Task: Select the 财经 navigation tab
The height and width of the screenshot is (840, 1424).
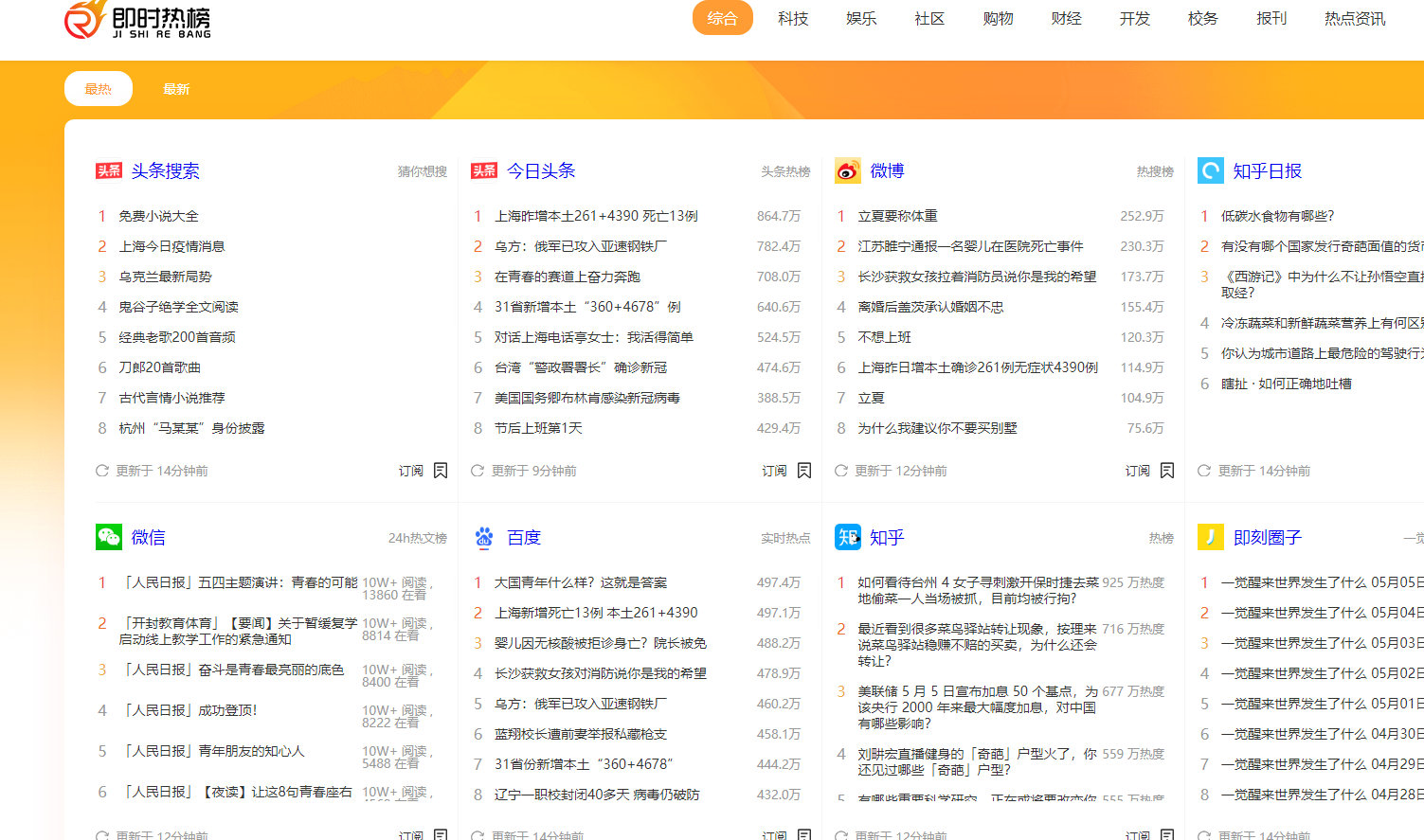Action: 1066,18
